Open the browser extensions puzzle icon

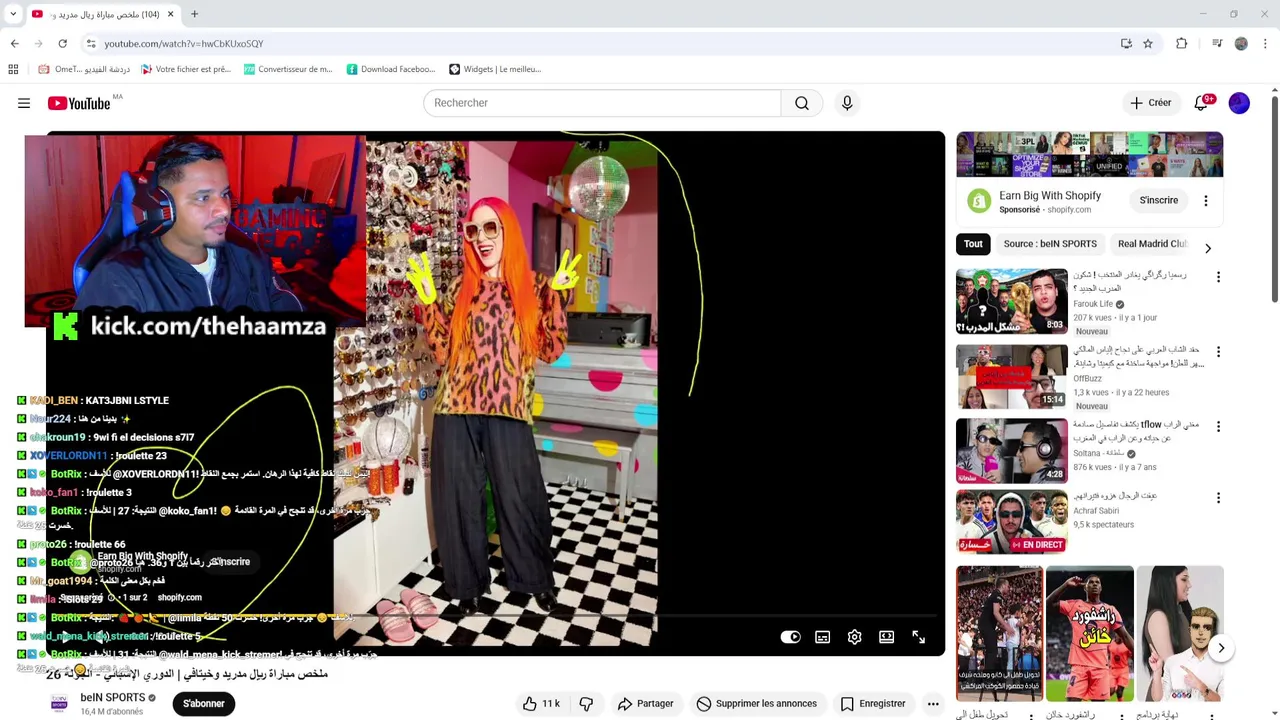pyautogui.click(x=1182, y=44)
